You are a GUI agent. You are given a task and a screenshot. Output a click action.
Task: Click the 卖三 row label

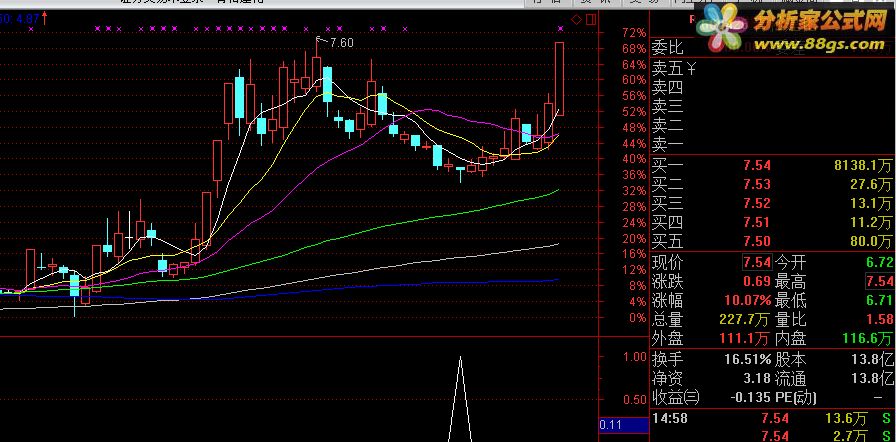(x=667, y=106)
